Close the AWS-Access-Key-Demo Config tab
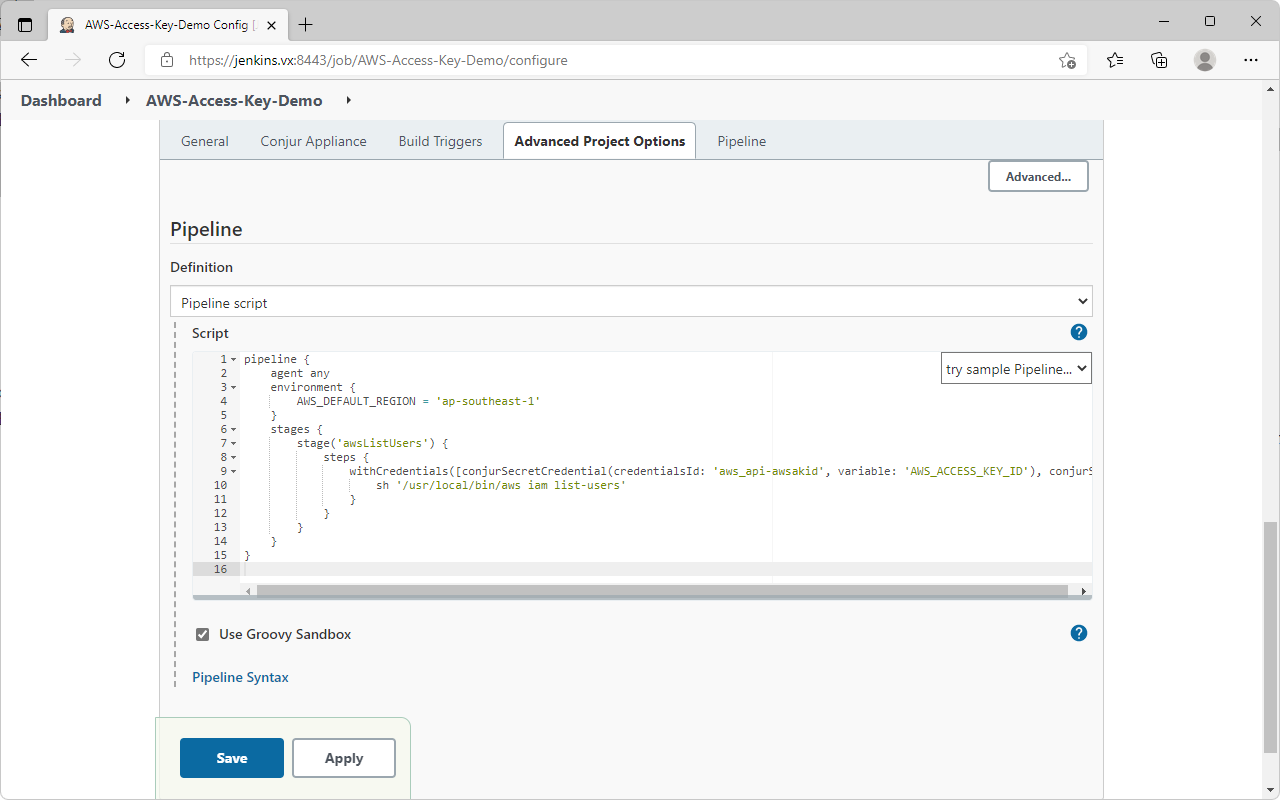 click(273, 25)
